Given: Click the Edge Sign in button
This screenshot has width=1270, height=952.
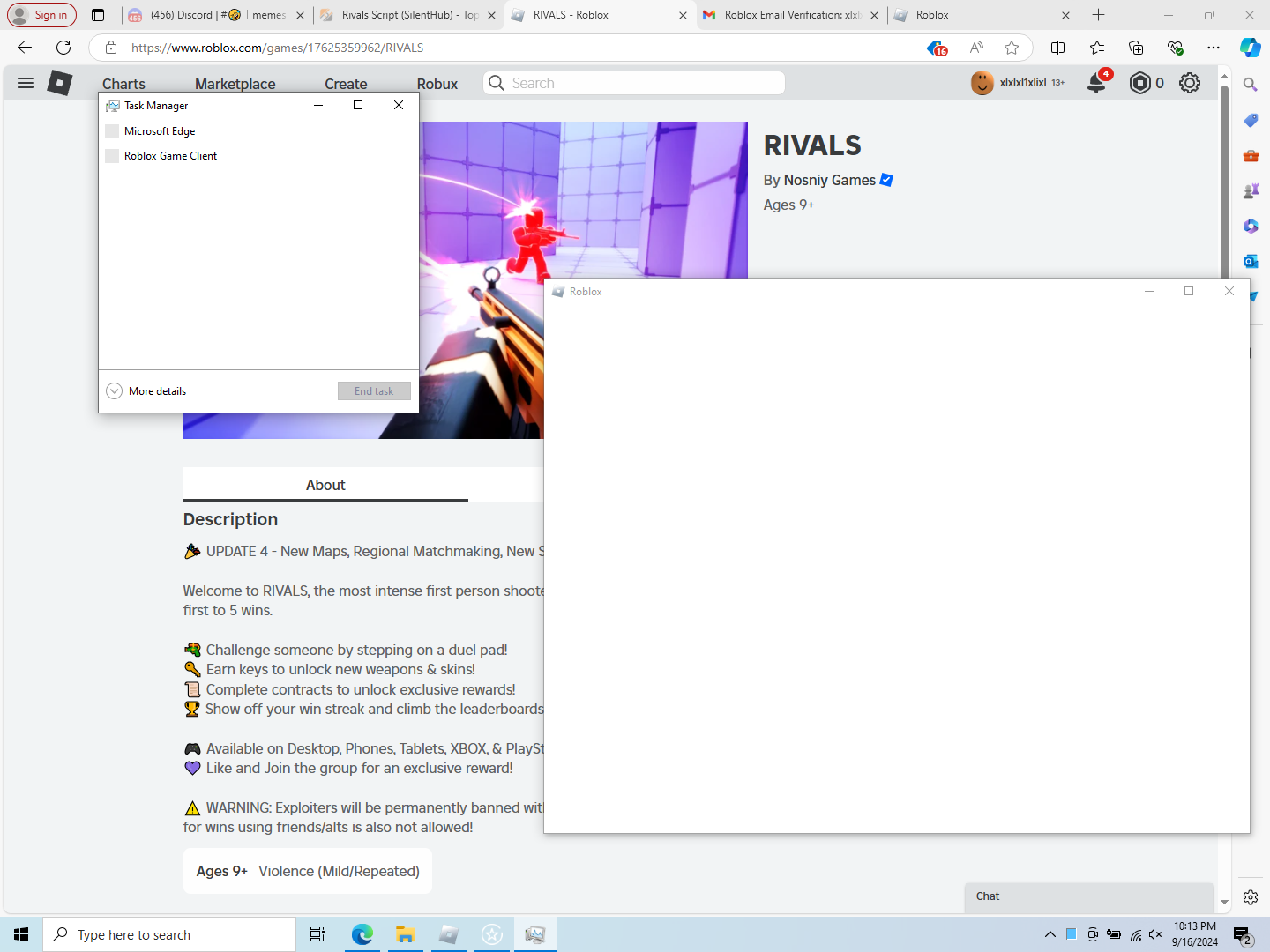Looking at the screenshot, I should (x=41, y=15).
